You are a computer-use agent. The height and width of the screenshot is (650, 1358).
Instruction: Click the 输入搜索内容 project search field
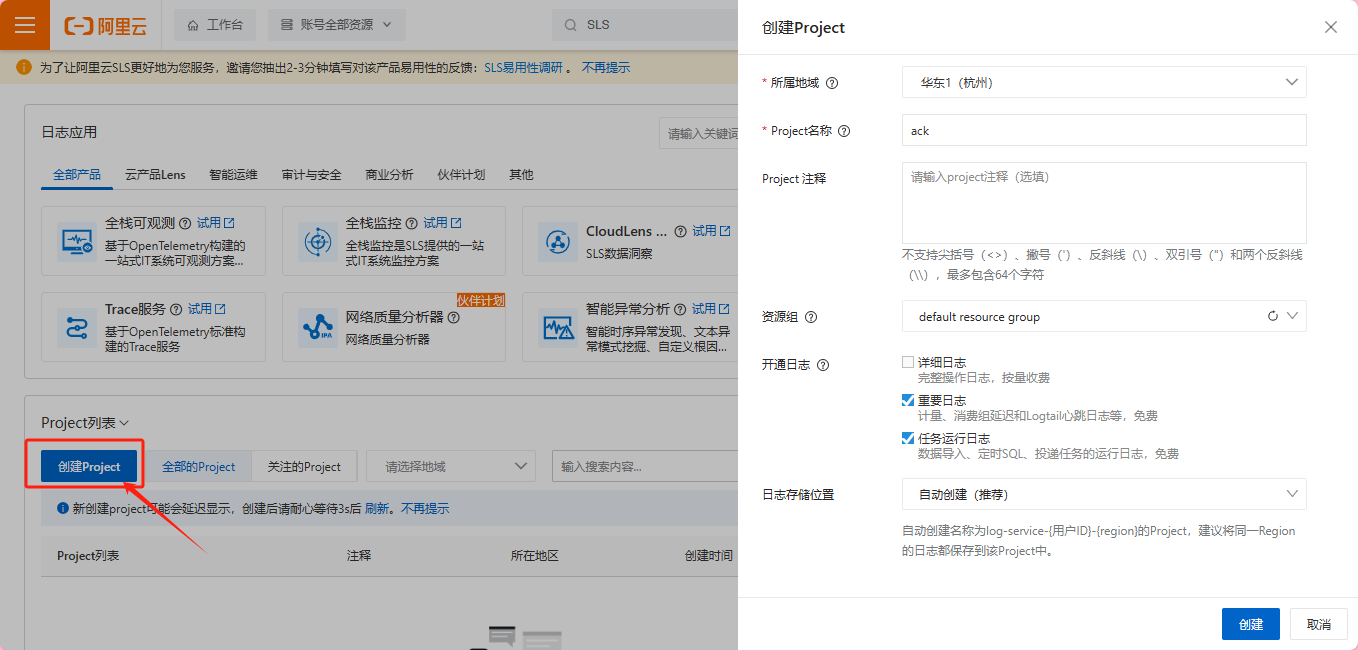tap(646, 467)
